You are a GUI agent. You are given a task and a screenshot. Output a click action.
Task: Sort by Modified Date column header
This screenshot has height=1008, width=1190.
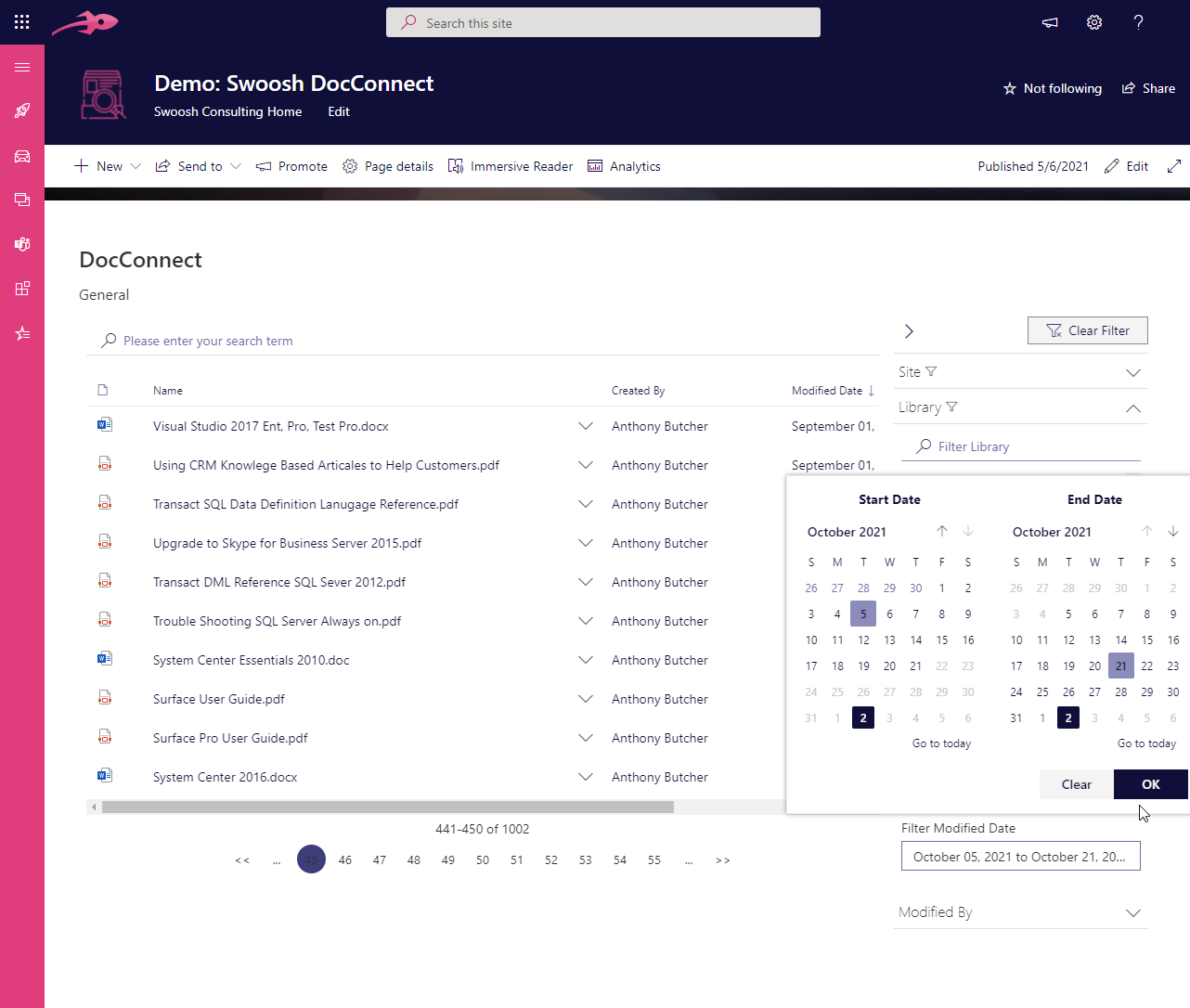833,391
